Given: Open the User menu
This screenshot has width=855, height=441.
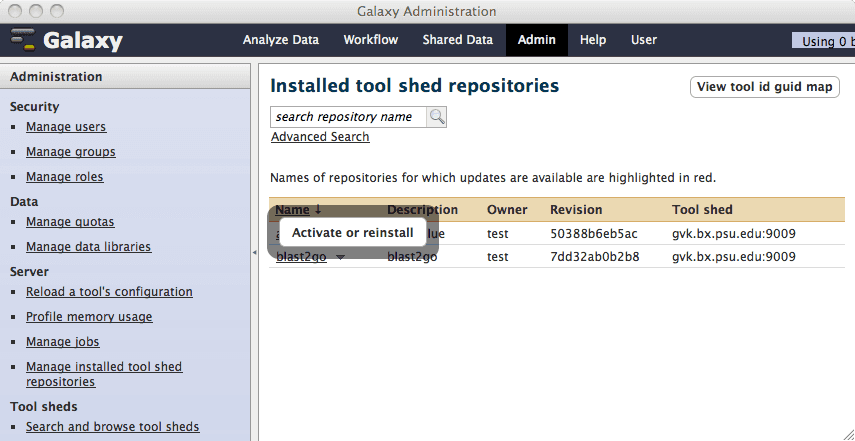Looking at the screenshot, I should [x=644, y=40].
